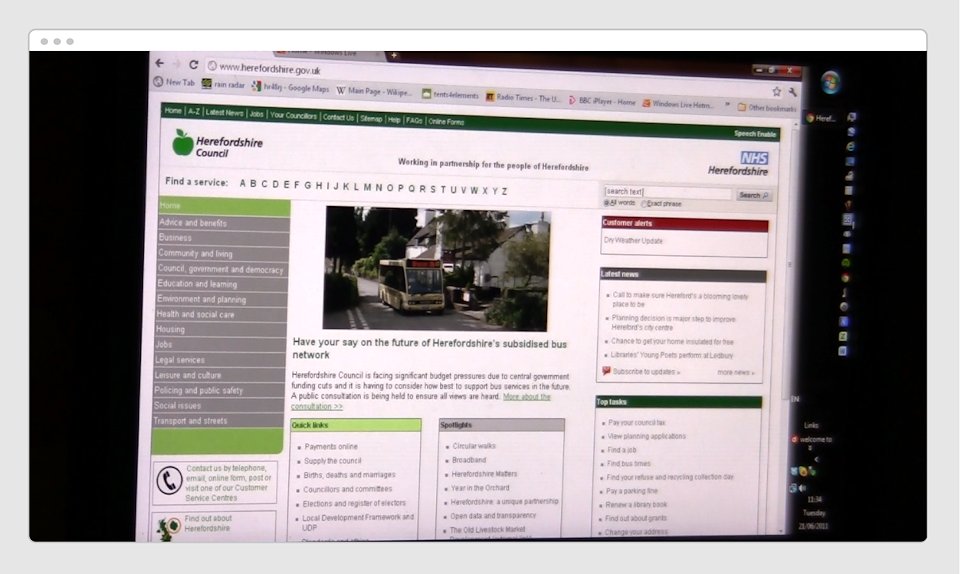The width and height of the screenshot is (960, 574).
Task: Open Pay a parking fine task
Action: point(632,491)
